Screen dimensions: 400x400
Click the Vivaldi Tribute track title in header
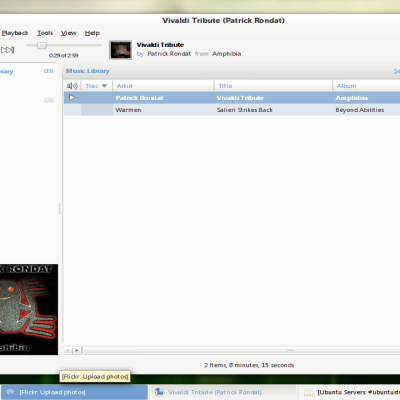click(x=160, y=45)
